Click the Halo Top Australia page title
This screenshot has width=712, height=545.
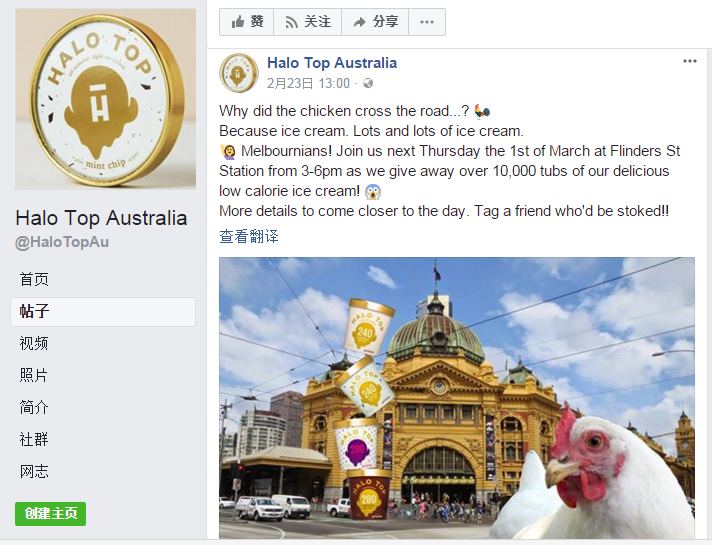101,218
